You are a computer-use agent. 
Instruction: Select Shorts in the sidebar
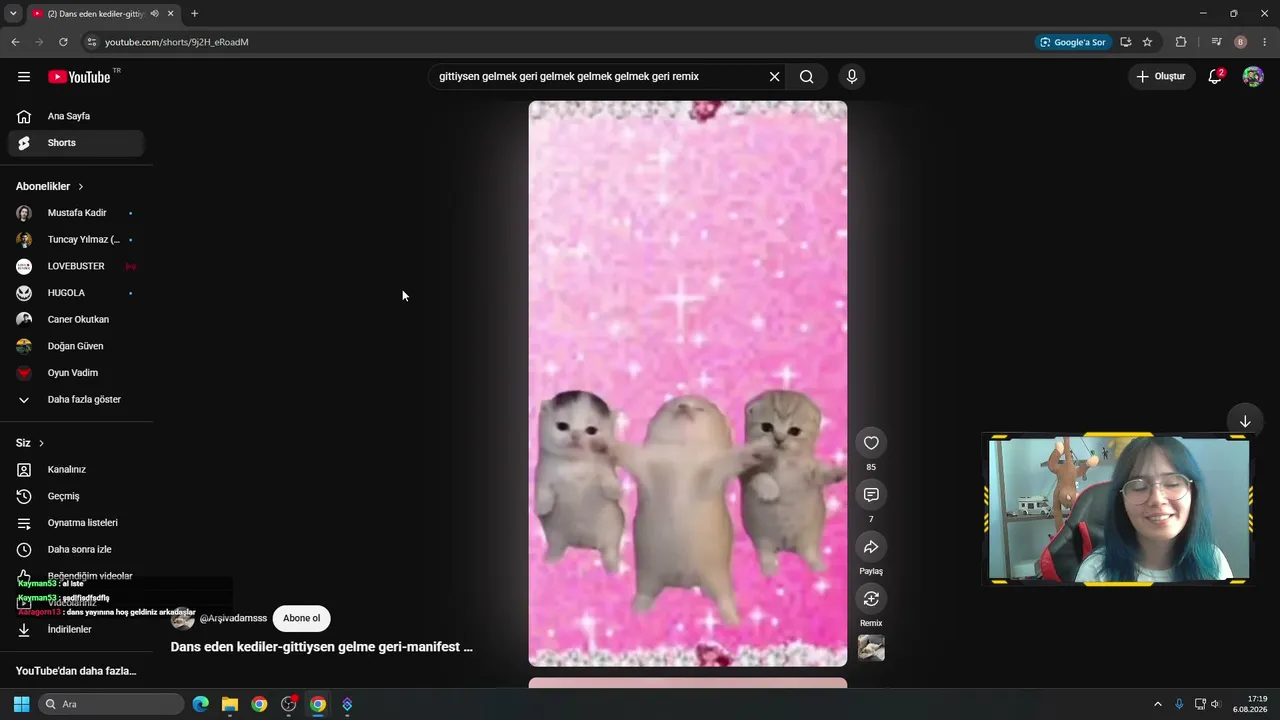[76, 143]
